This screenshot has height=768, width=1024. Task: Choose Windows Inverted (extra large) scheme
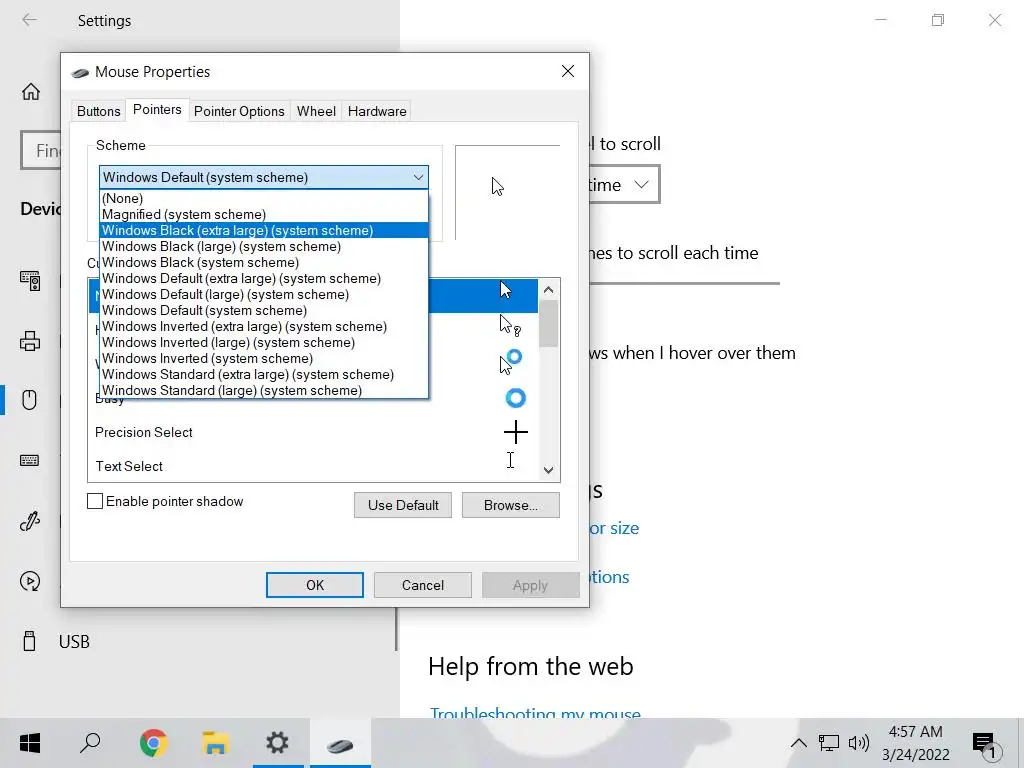click(264, 327)
